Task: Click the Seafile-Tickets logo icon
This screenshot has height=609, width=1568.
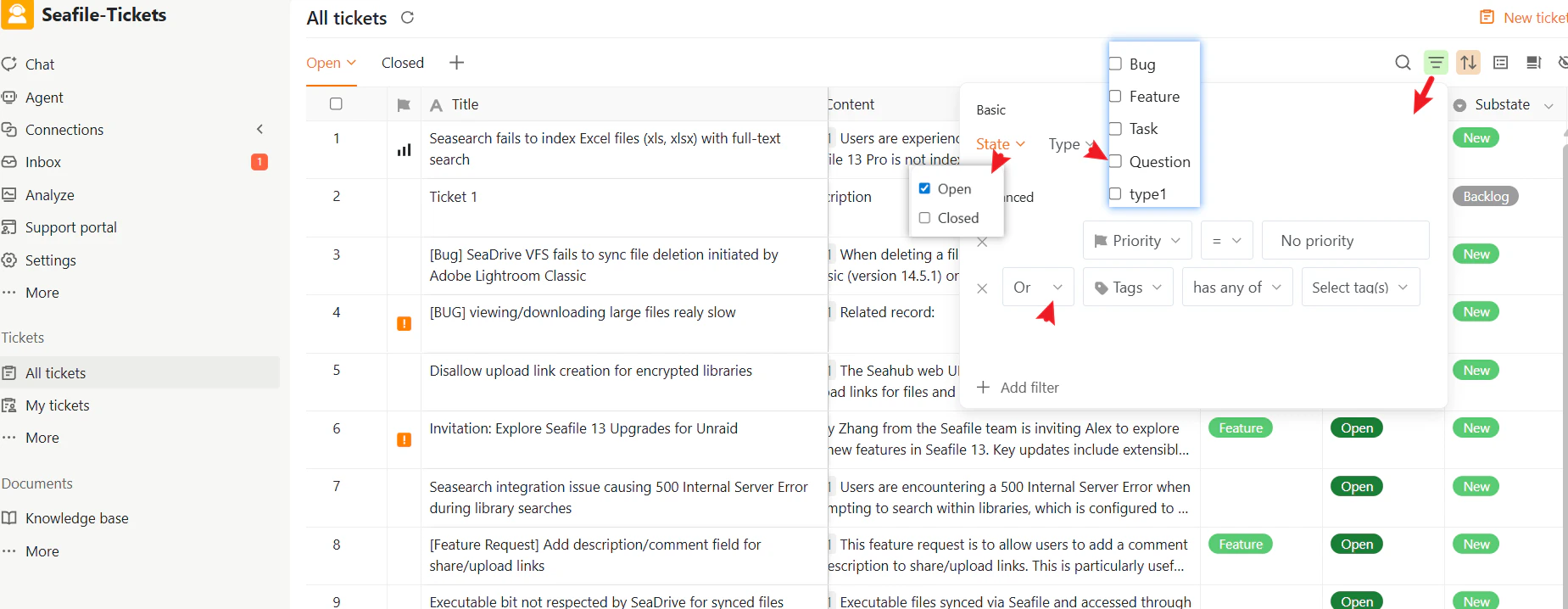Action: click(16, 14)
